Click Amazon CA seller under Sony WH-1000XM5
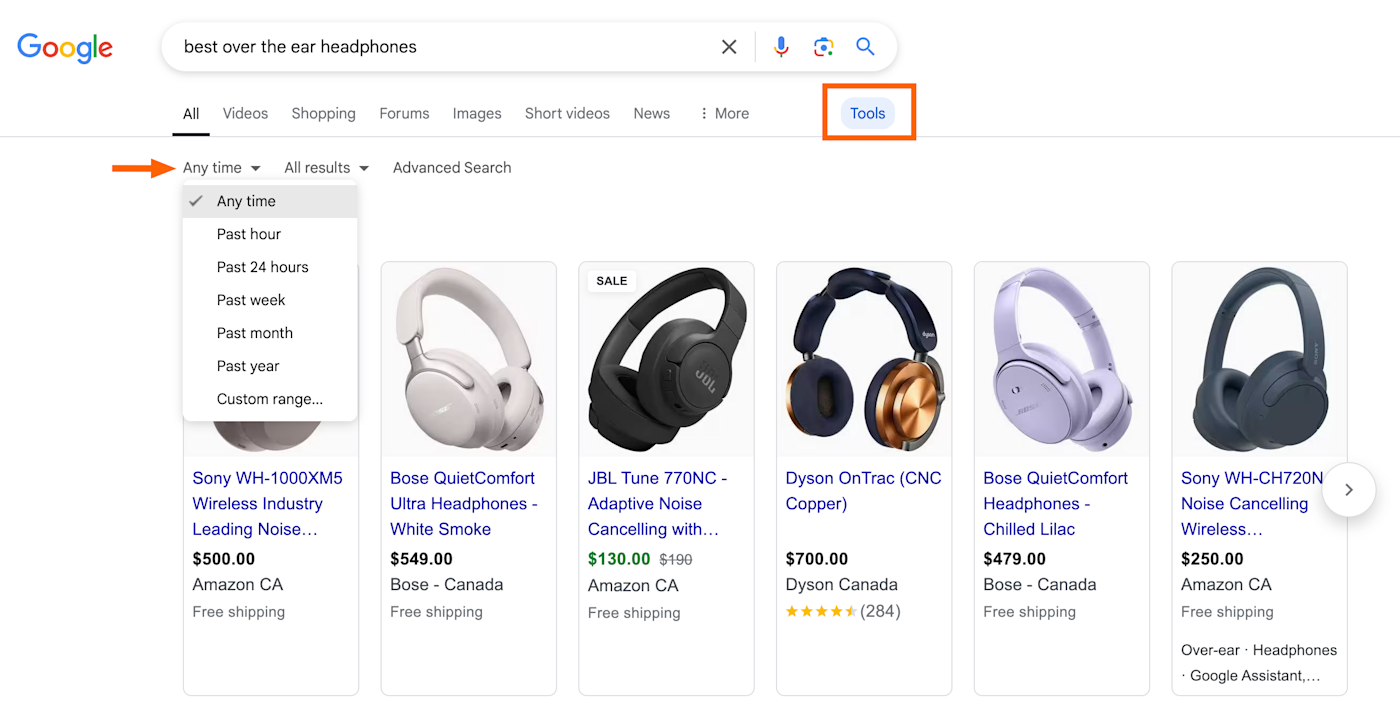This screenshot has height=719, width=1400. [x=238, y=585]
